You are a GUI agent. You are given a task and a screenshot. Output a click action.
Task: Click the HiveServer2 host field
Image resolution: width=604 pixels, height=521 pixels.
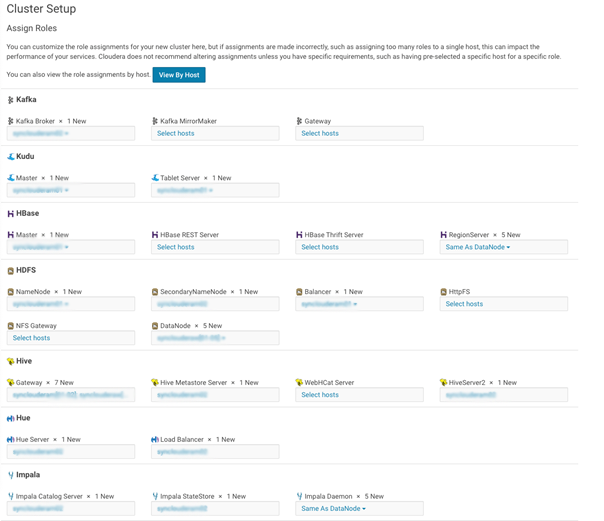click(x=503, y=395)
